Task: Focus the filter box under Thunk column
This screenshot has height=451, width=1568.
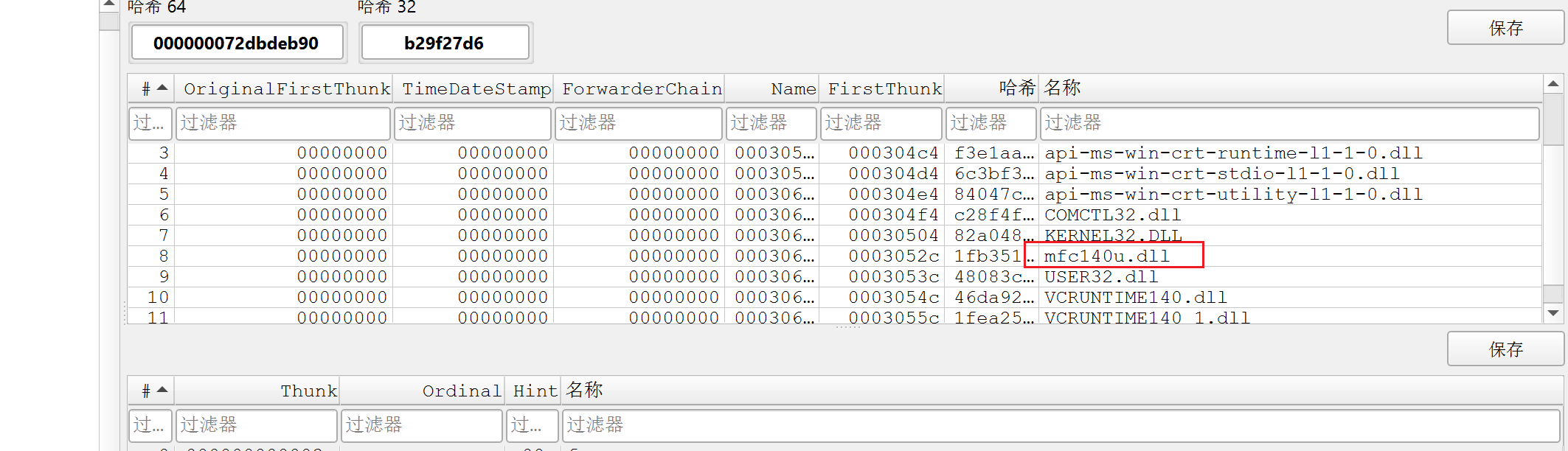Action: [x=257, y=425]
